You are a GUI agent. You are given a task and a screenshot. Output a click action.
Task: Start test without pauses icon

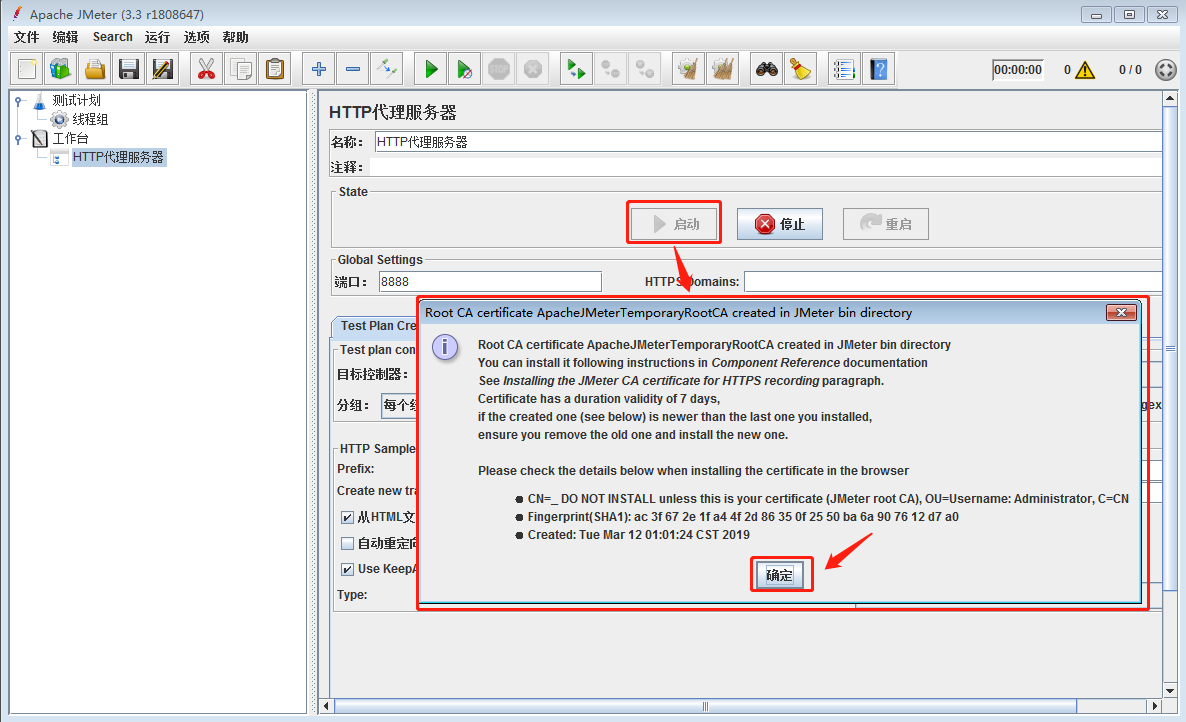click(x=464, y=70)
